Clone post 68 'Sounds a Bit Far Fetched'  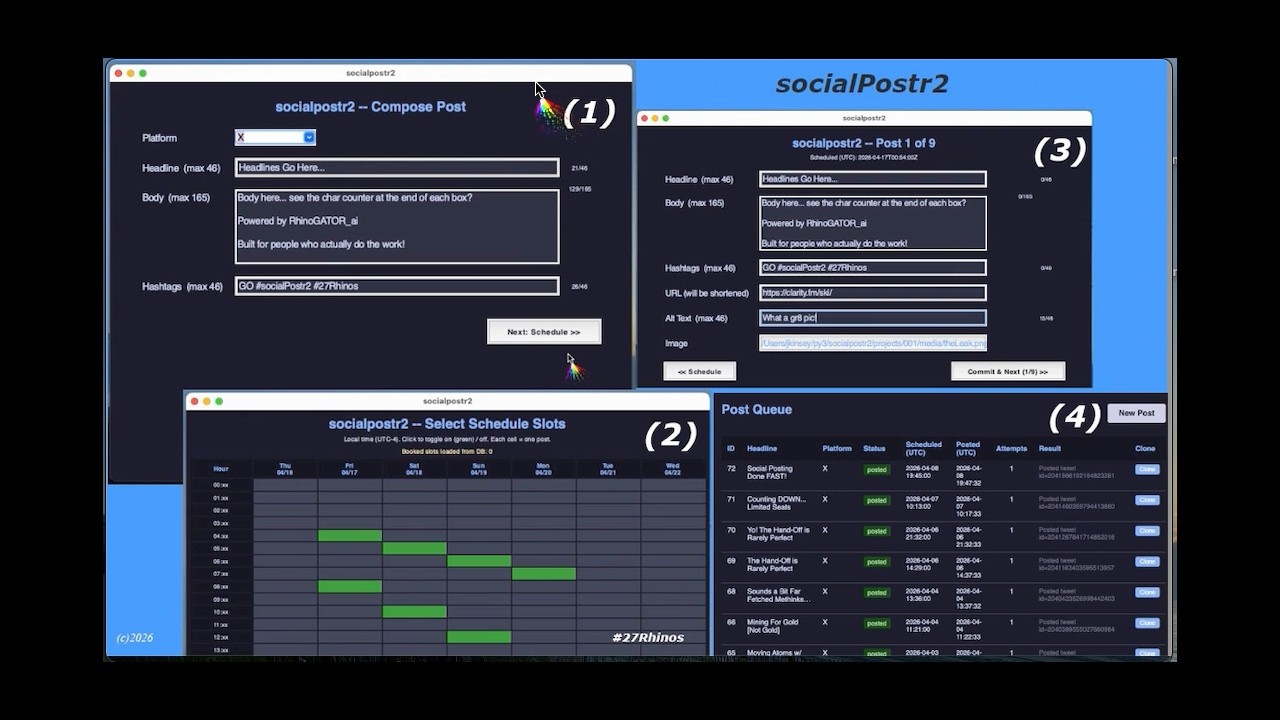1147,592
